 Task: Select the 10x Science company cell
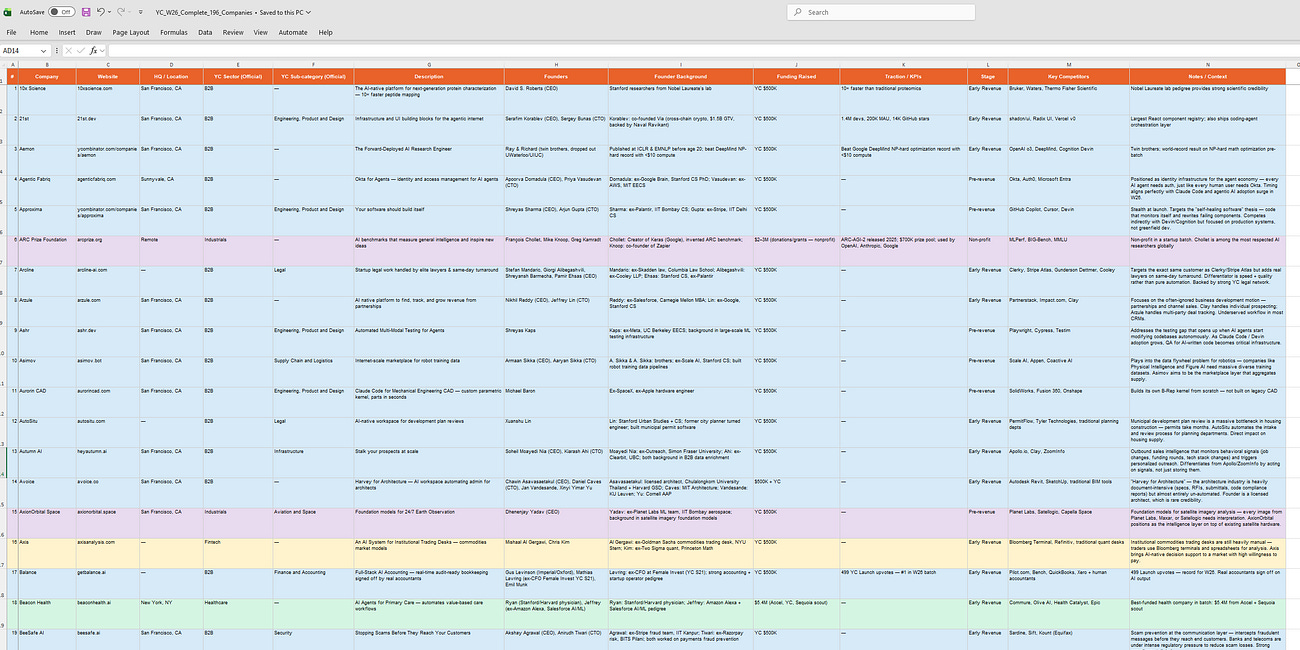pos(47,100)
